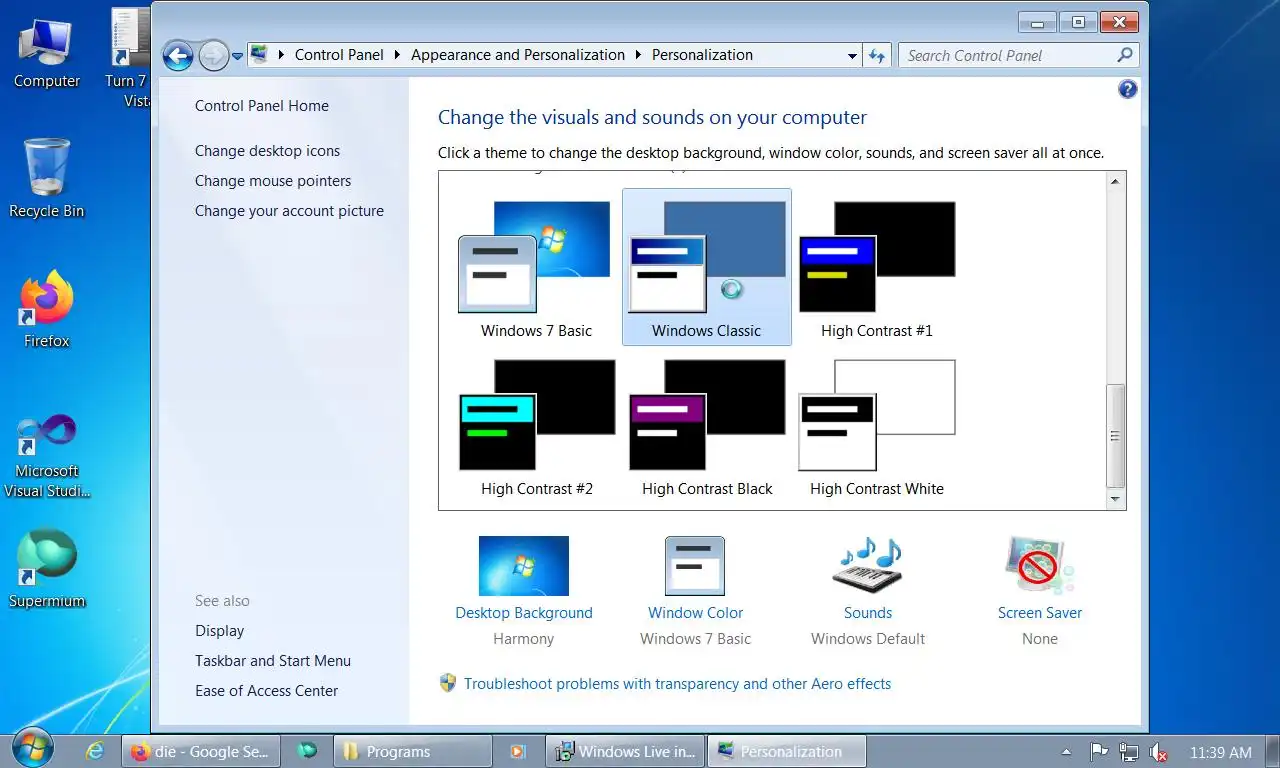Click the Screen Saver text link
This screenshot has height=768, width=1280.
point(1040,613)
